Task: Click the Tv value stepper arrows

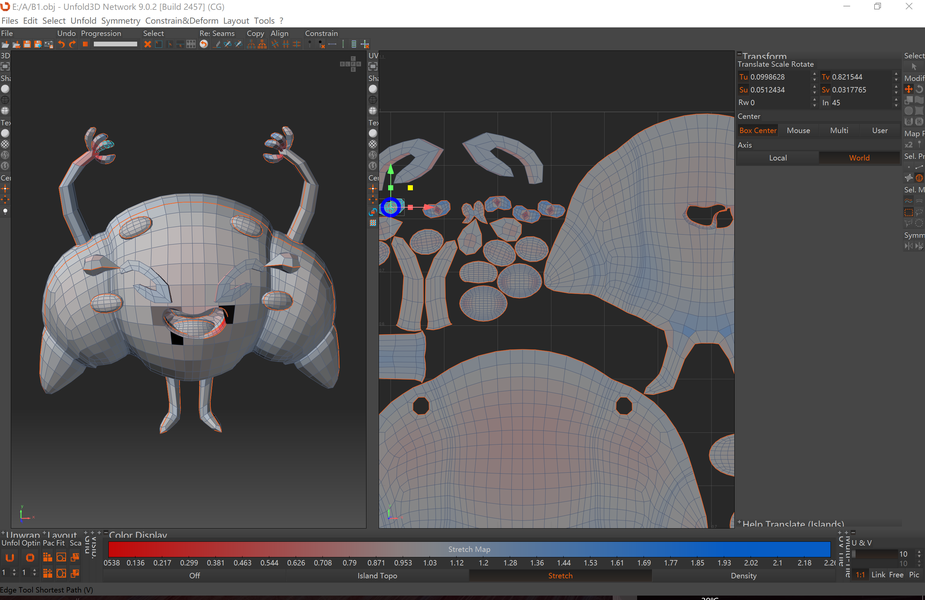Action: coord(896,77)
